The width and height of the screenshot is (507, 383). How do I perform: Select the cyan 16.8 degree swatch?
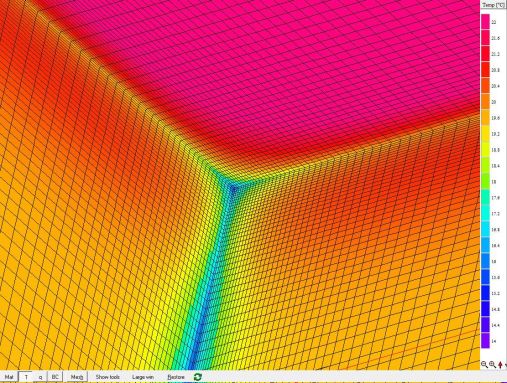485,230
